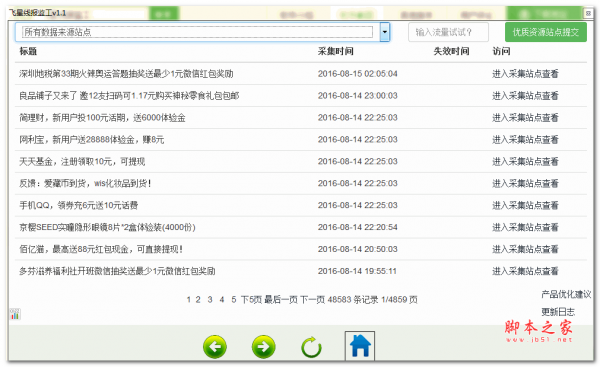Focus the 输入流量试试 search field
The height and width of the screenshot is (367, 600).
(448, 32)
